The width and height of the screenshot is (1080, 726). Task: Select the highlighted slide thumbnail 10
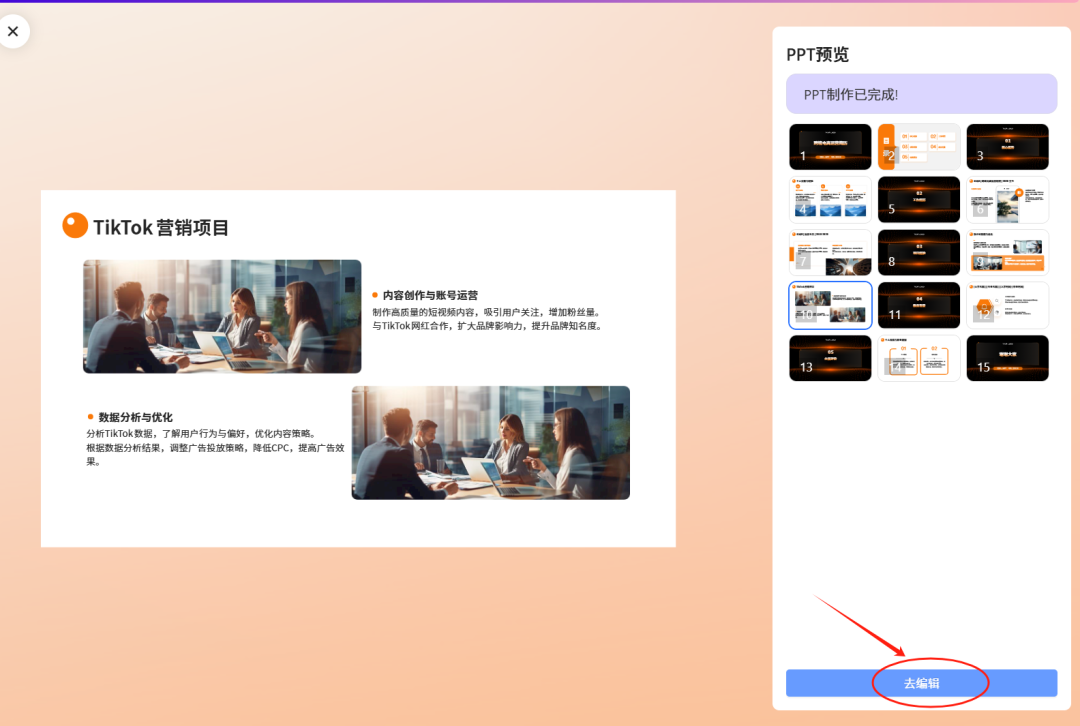[x=830, y=305]
